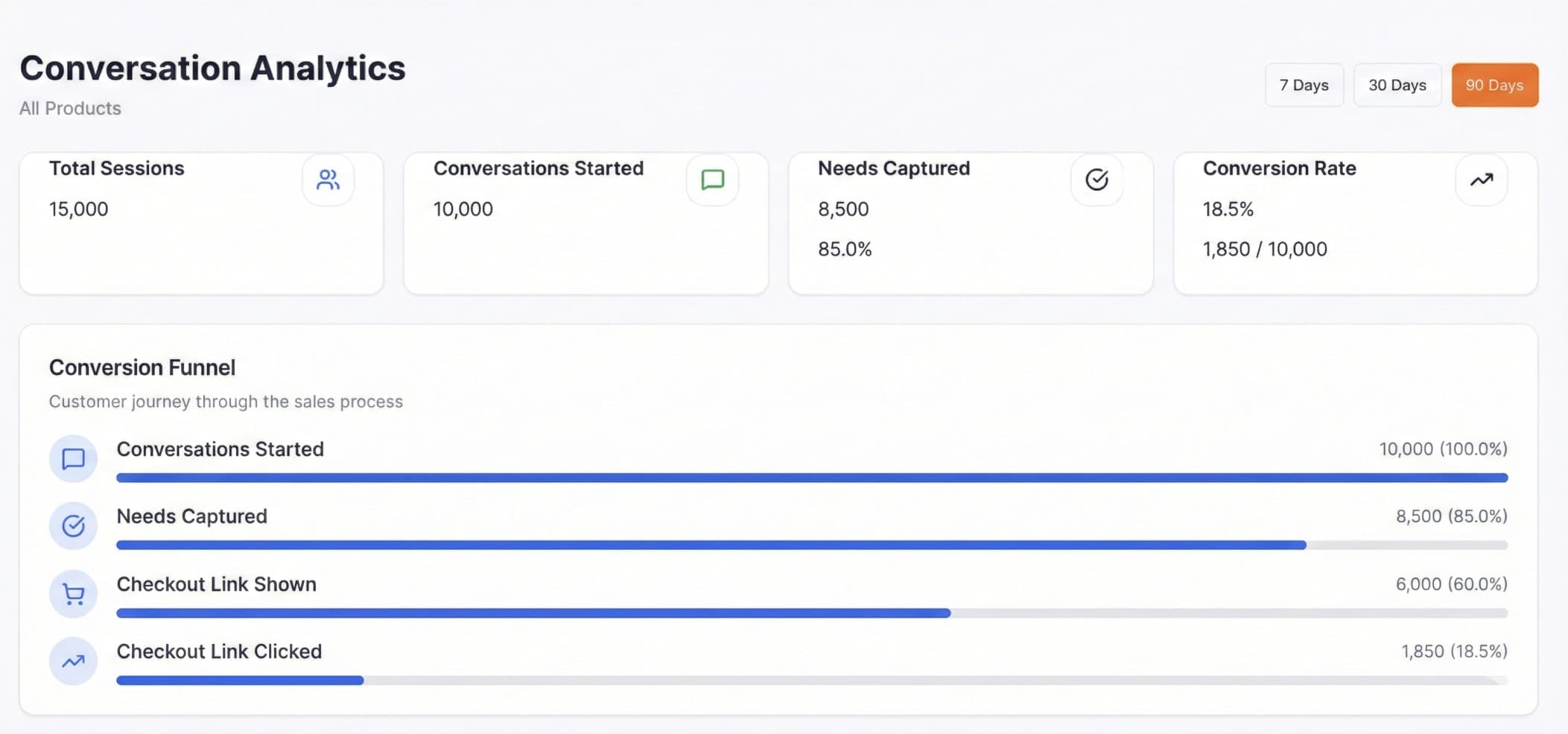Select the chat bubble icon on Conversations Started card
This screenshot has width=1568, height=734.
pyautogui.click(x=712, y=180)
